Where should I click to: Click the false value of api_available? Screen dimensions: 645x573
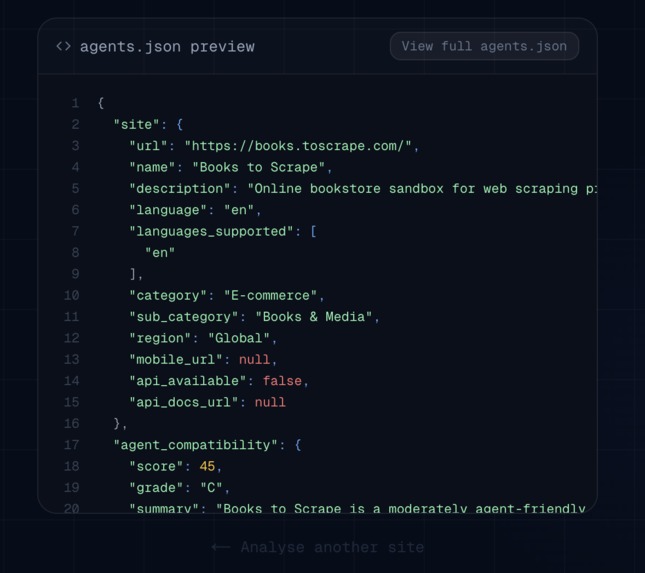click(282, 381)
